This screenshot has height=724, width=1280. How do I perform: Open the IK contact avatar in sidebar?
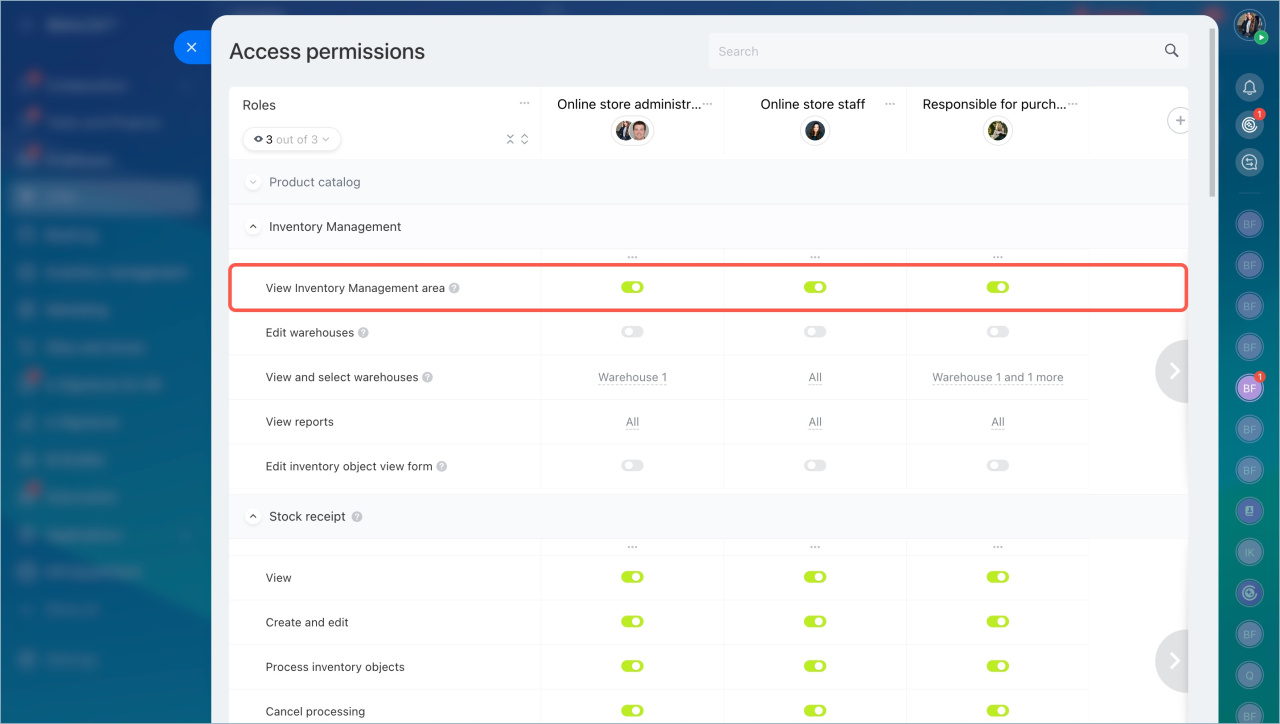pyautogui.click(x=1249, y=552)
